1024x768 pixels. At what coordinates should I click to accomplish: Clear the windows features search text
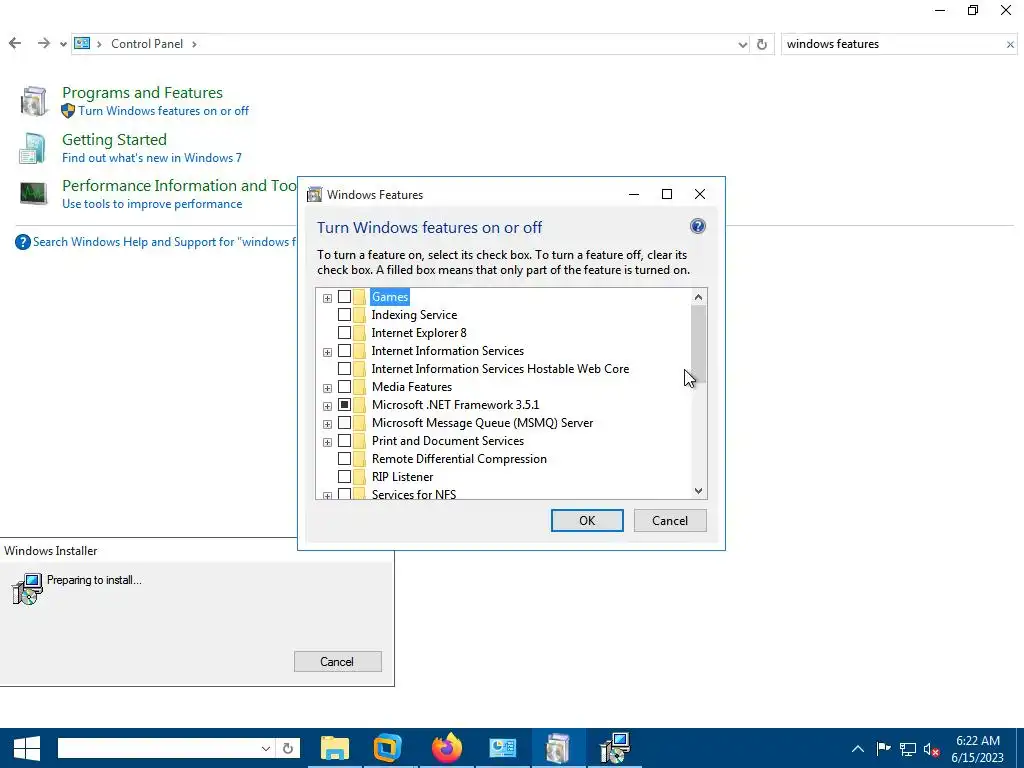tap(1010, 44)
